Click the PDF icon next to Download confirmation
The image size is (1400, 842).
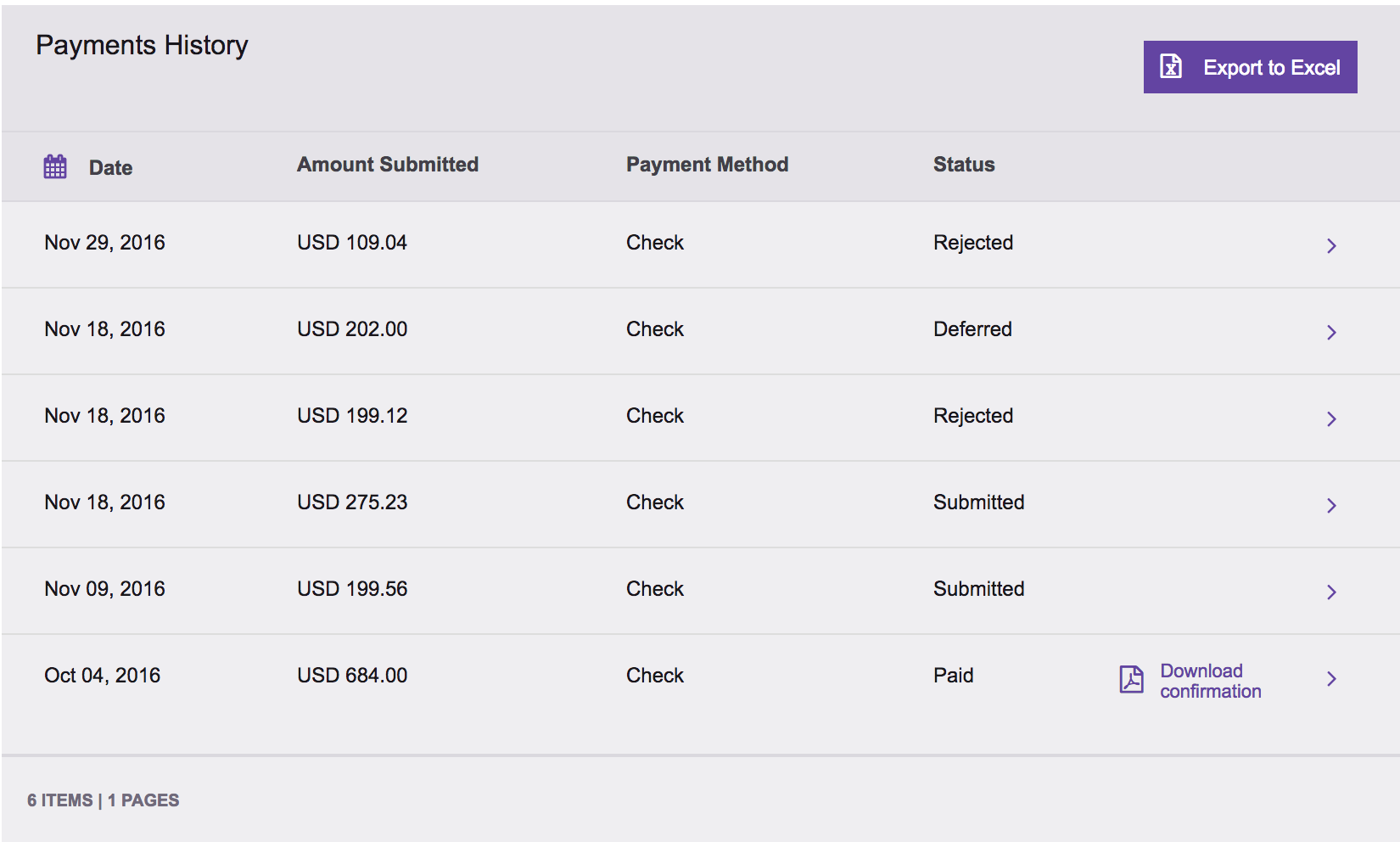pos(1130,680)
